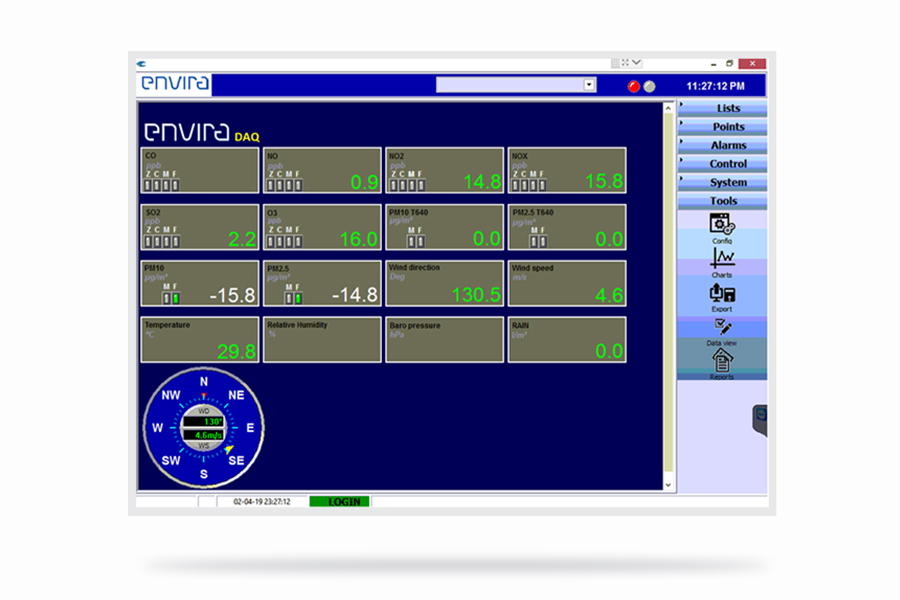Click the scroll down arrow of main panel
Screen dimensions: 900x600
pyautogui.click(x=668, y=485)
